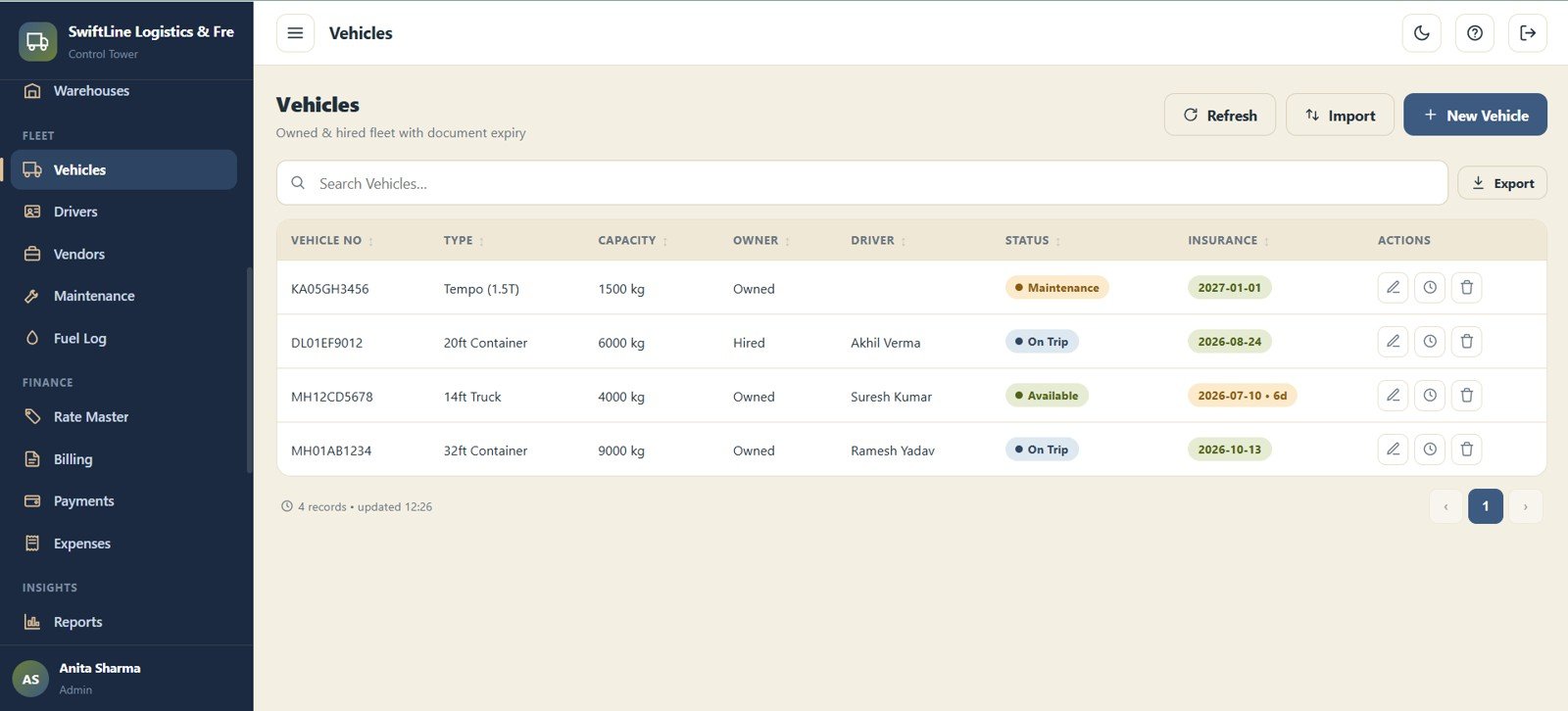
Task: Navigate to Expenses
Action: [123, 544]
